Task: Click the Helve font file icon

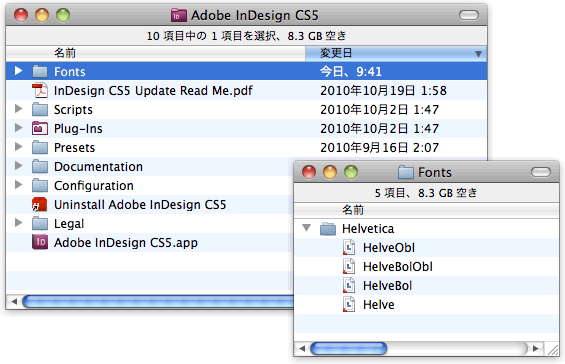Action: 349,305
